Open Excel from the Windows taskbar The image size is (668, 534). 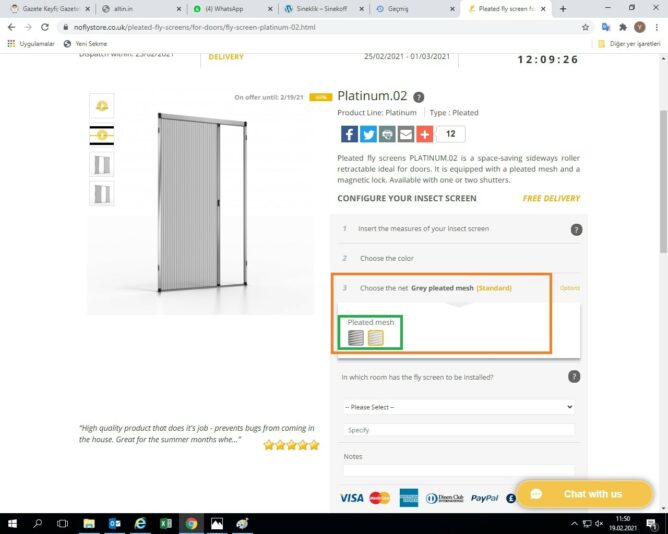(166, 523)
